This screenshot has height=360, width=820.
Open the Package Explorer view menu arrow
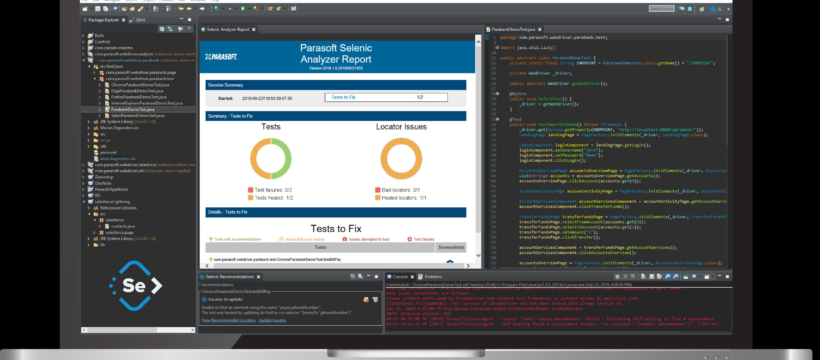189,28
